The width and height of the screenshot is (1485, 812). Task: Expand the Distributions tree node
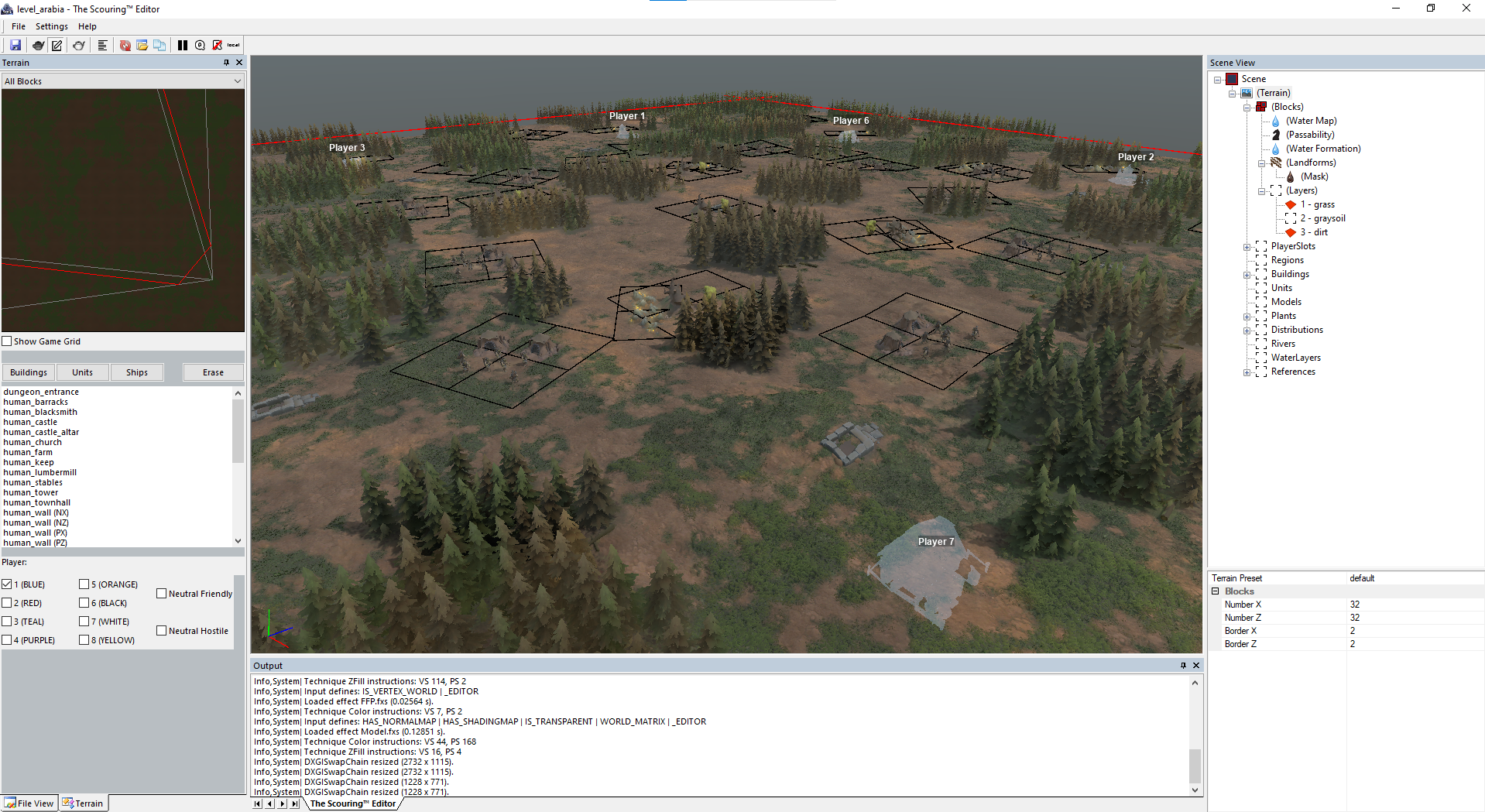click(x=1247, y=331)
